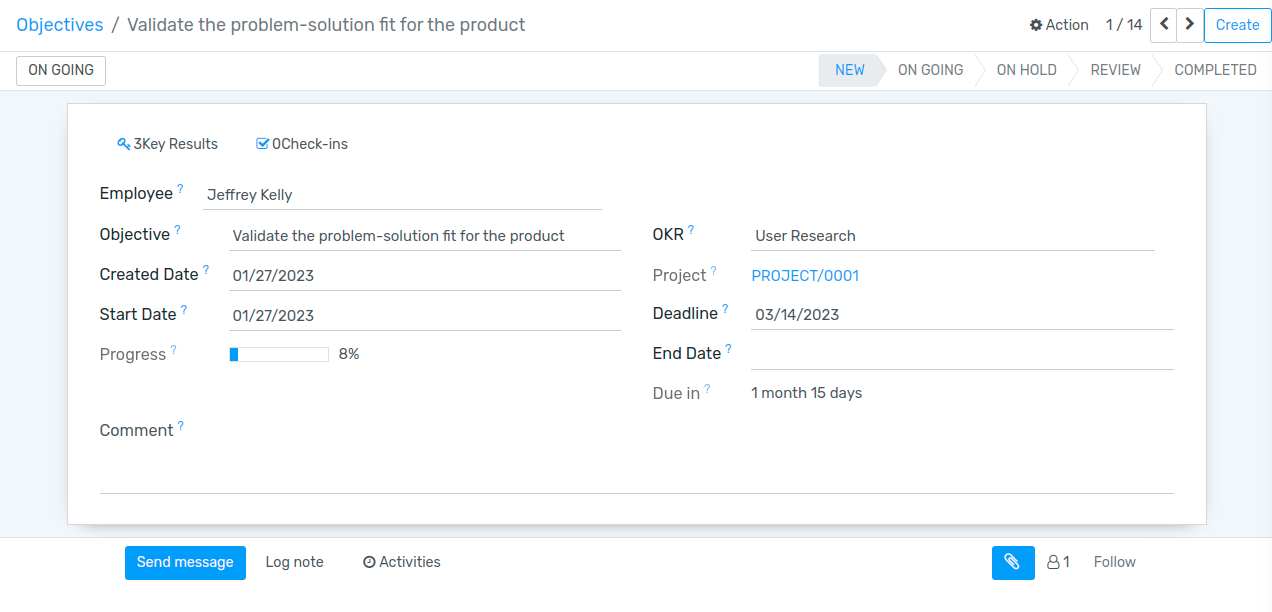Go to the next record arrow
The width and height of the screenshot is (1272, 612).
pyautogui.click(x=1189, y=25)
